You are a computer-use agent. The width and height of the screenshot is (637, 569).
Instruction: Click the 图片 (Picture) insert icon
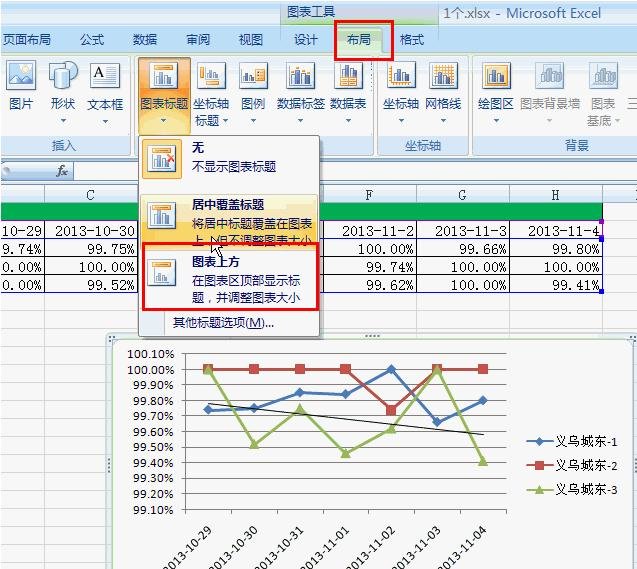pos(20,85)
